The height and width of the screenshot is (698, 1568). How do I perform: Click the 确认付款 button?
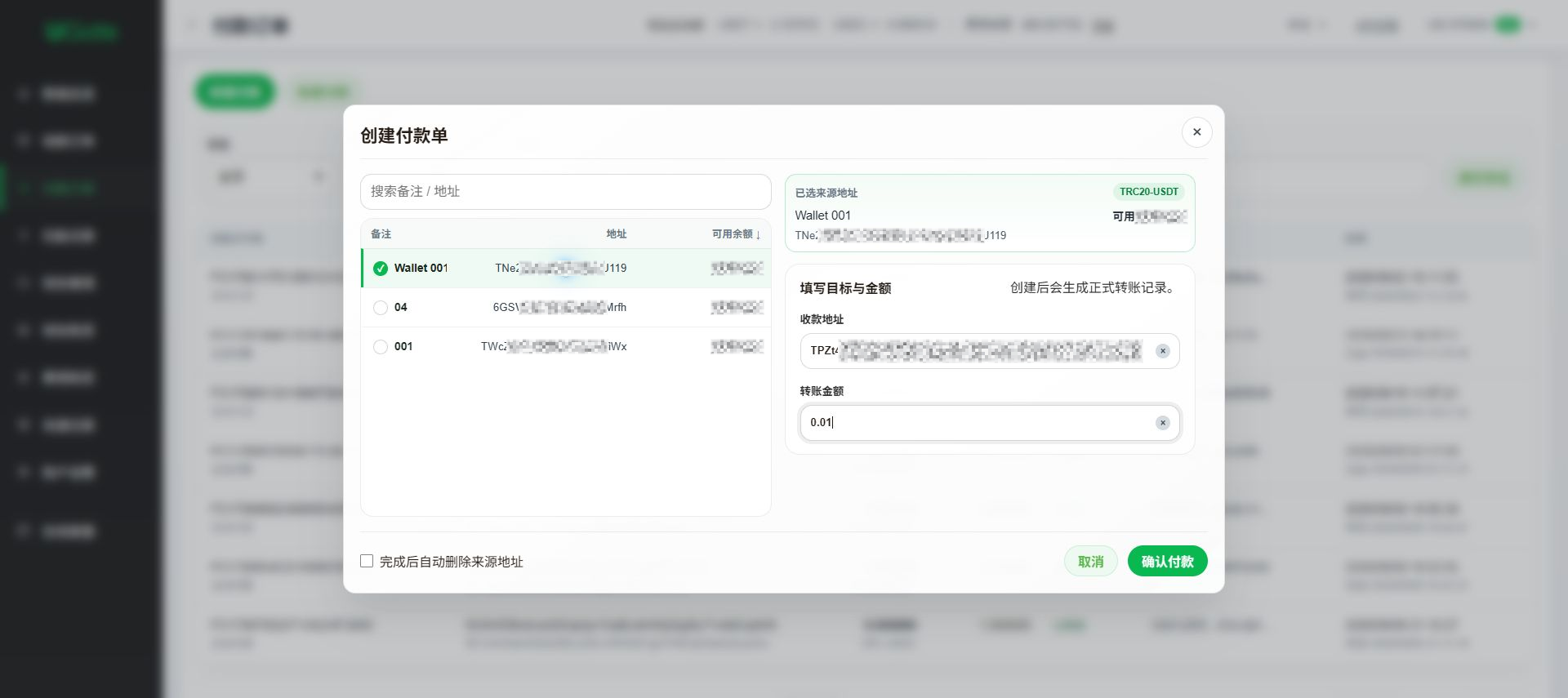(x=1167, y=561)
